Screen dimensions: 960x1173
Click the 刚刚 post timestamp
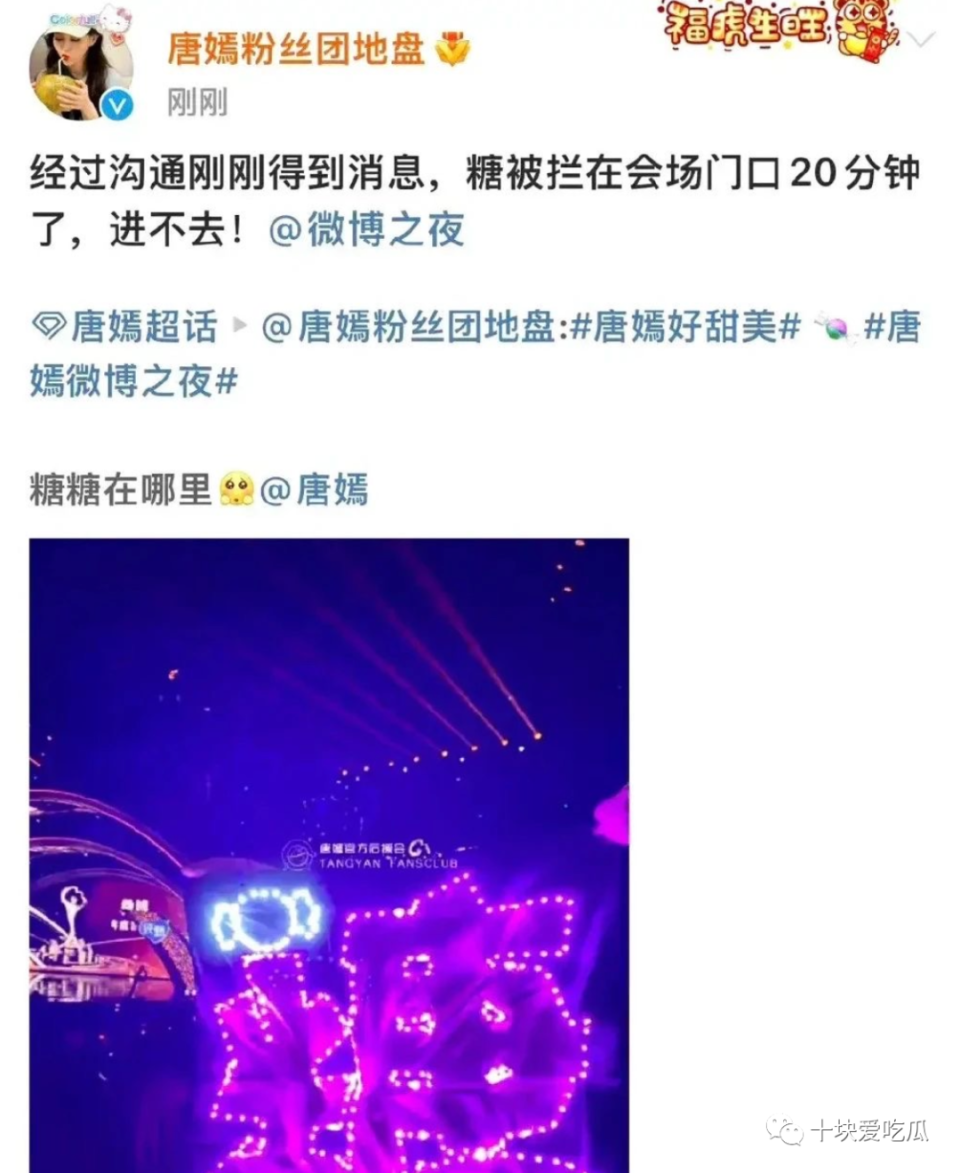pyautogui.click(x=198, y=102)
